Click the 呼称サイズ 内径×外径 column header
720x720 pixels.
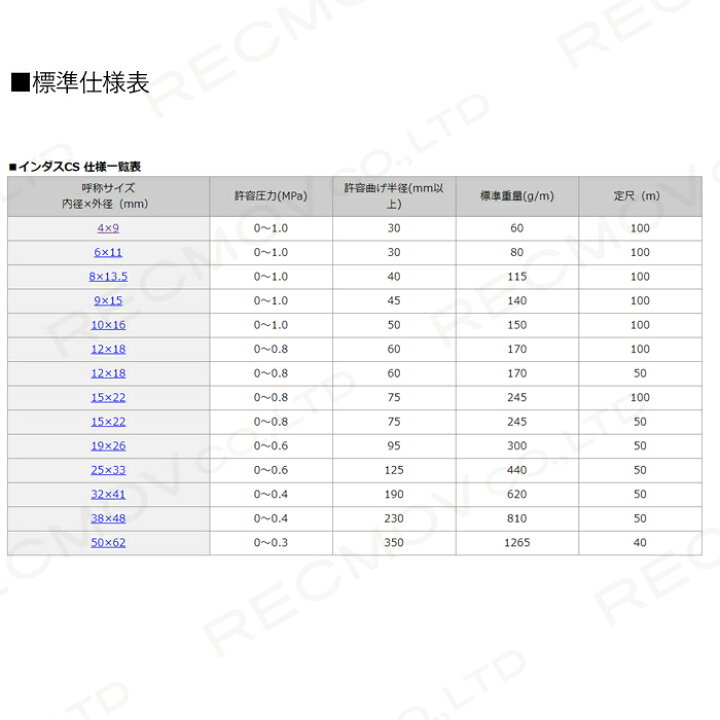[108, 196]
